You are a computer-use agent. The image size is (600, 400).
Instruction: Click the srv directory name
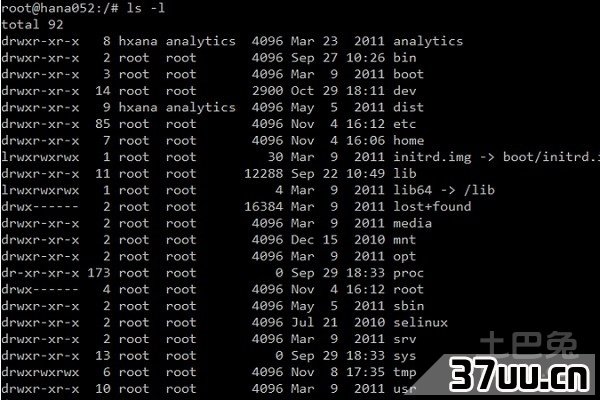[404, 339]
